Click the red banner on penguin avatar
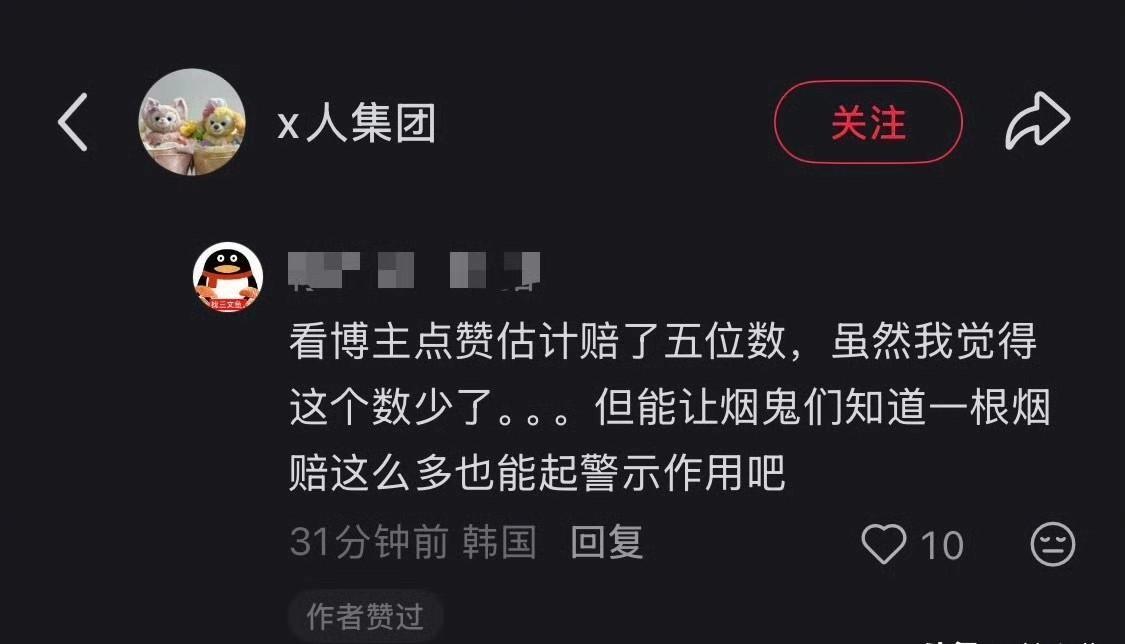This screenshot has height=644, width=1125. coord(227,305)
